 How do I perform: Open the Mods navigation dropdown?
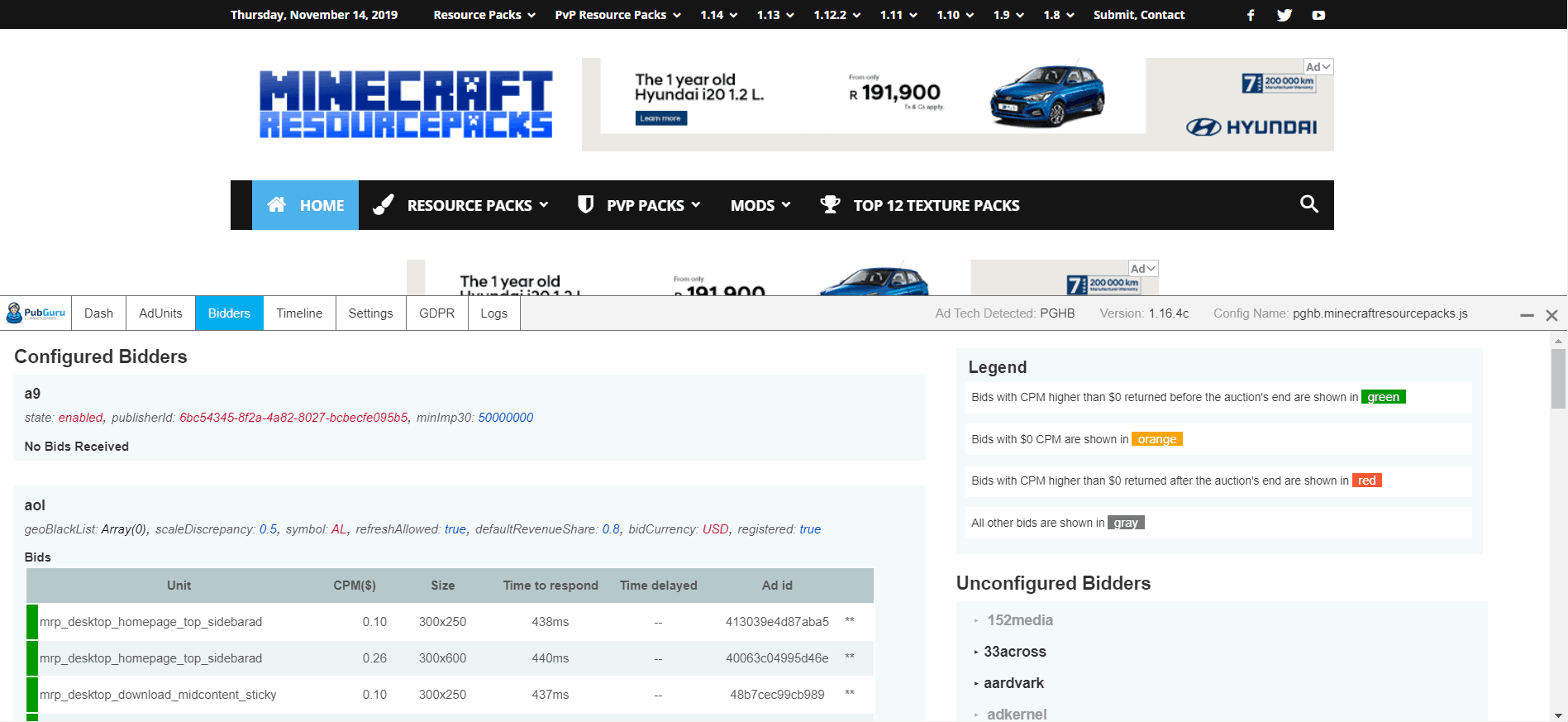pos(760,205)
